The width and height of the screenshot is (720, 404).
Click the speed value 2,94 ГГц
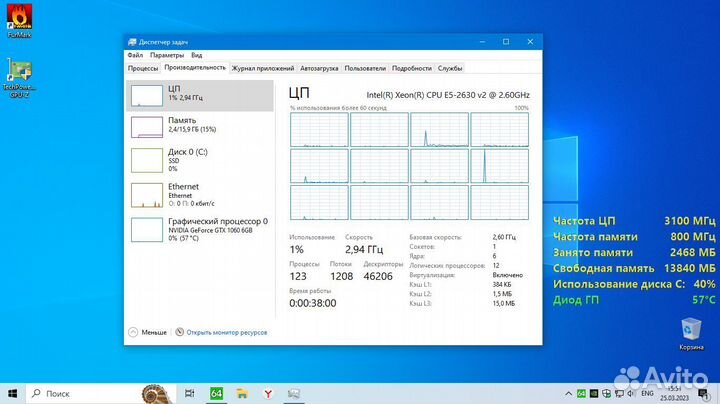click(364, 249)
